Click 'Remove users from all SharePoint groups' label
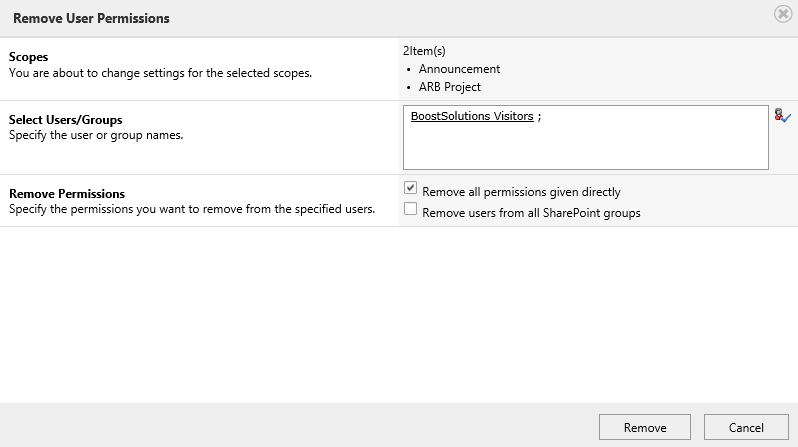798x447 pixels. click(x=531, y=213)
